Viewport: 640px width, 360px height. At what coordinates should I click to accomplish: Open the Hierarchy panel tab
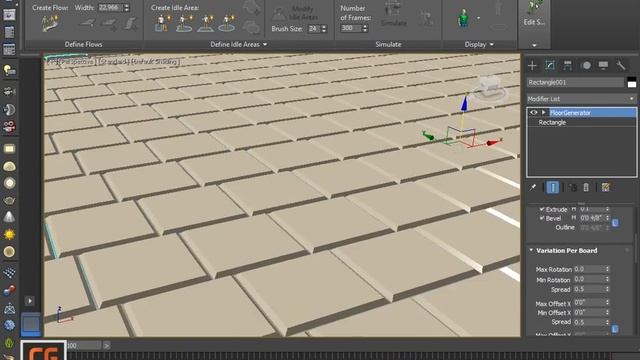(568, 65)
